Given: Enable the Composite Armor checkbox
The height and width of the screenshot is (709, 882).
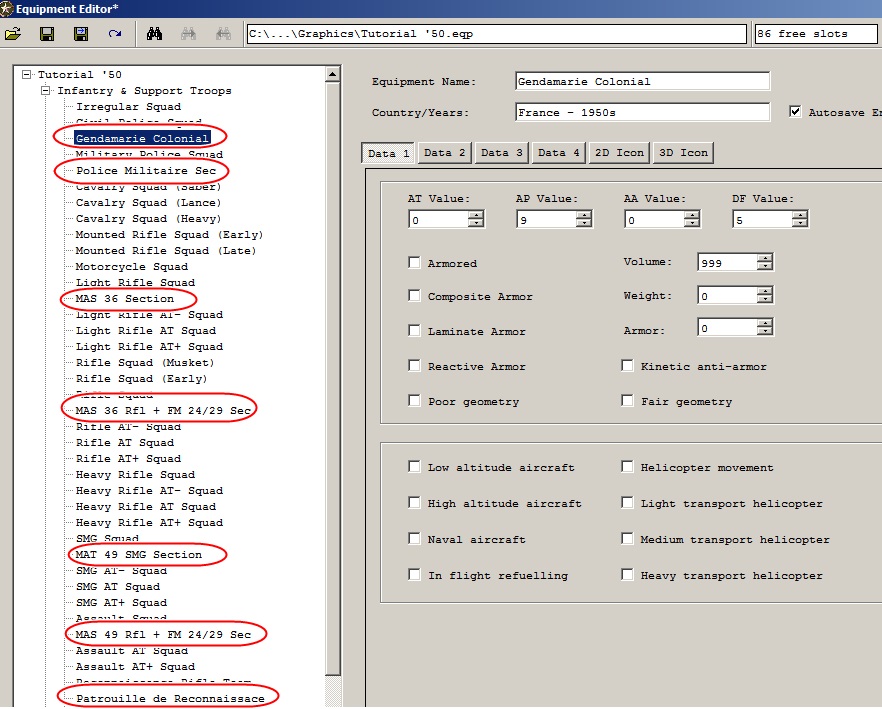Looking at the screenshot, I should pyautogui.click(x=415, y=295).
